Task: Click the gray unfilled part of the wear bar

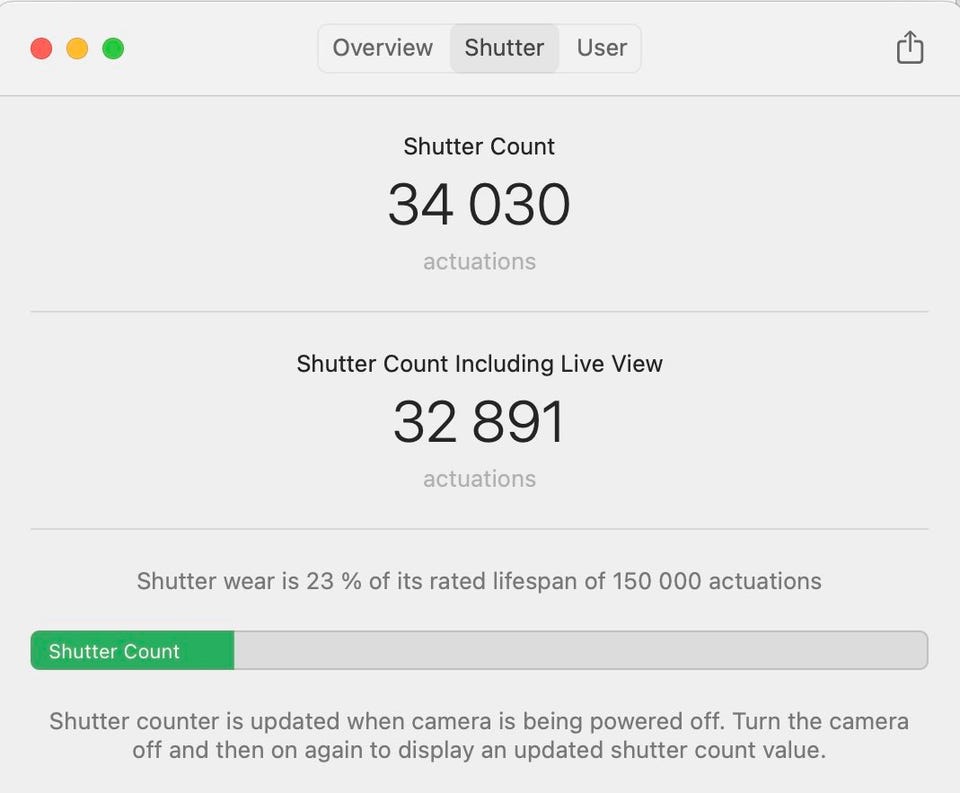Action: tap(581, 650)
